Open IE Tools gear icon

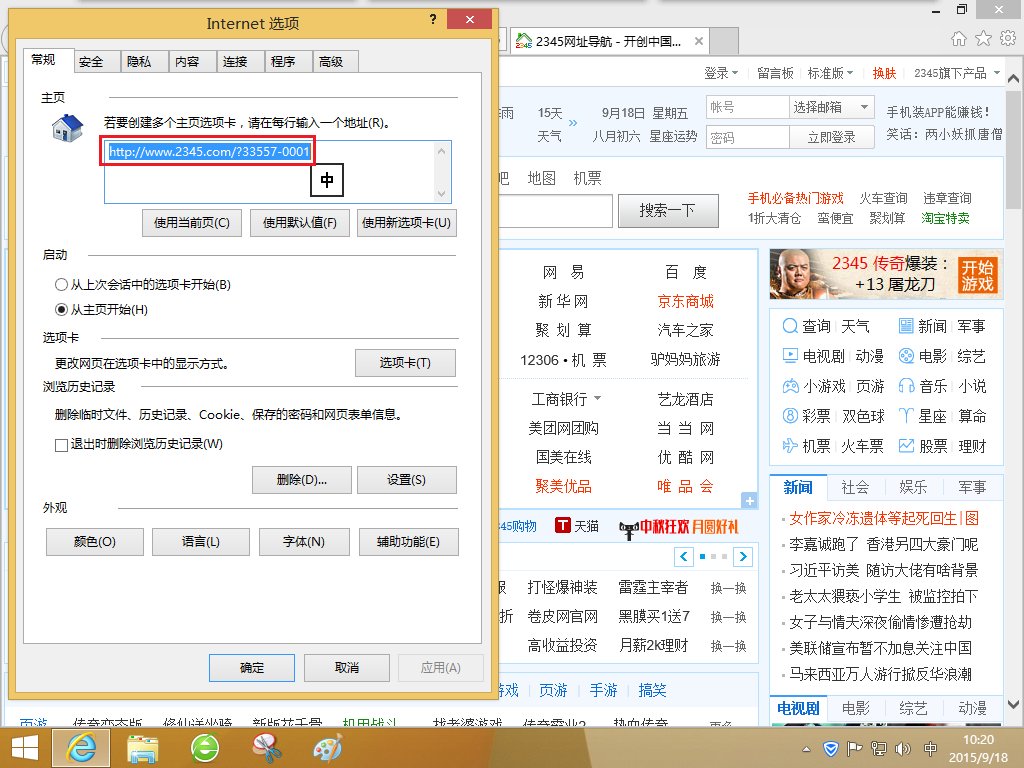click(x=1006, y=38)
